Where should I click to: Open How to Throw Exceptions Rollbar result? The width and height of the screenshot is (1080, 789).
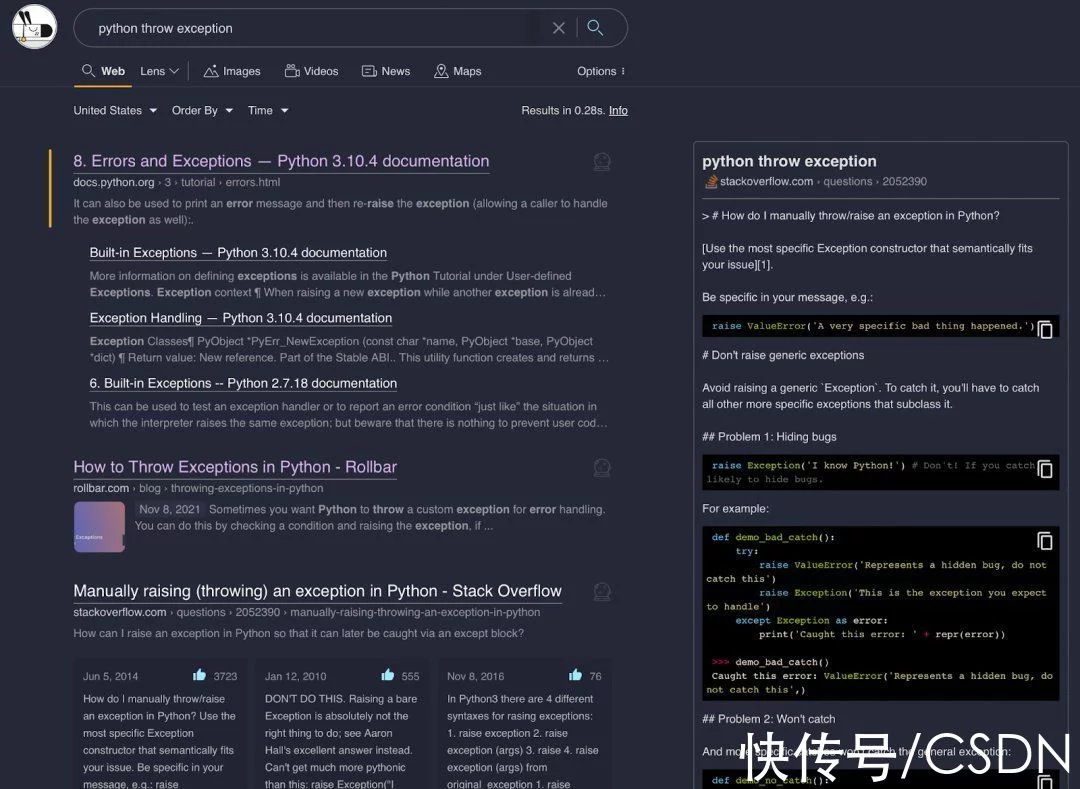click(235, 467)
